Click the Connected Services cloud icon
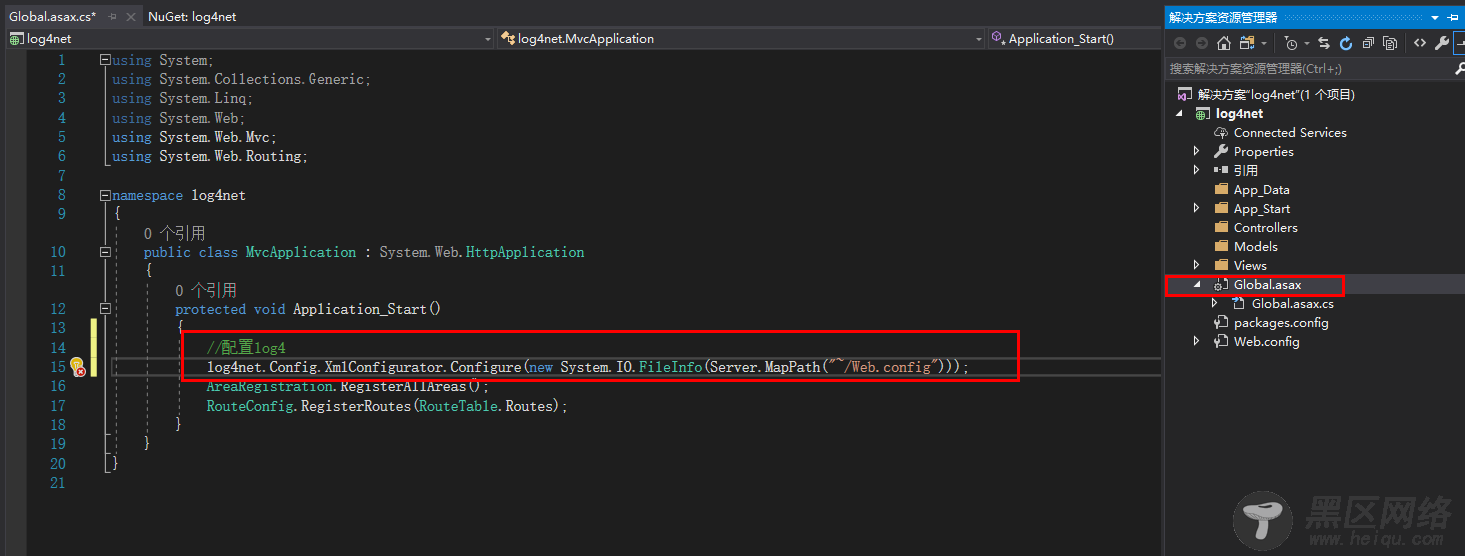1465x556 pixels. pos(1221,132)
